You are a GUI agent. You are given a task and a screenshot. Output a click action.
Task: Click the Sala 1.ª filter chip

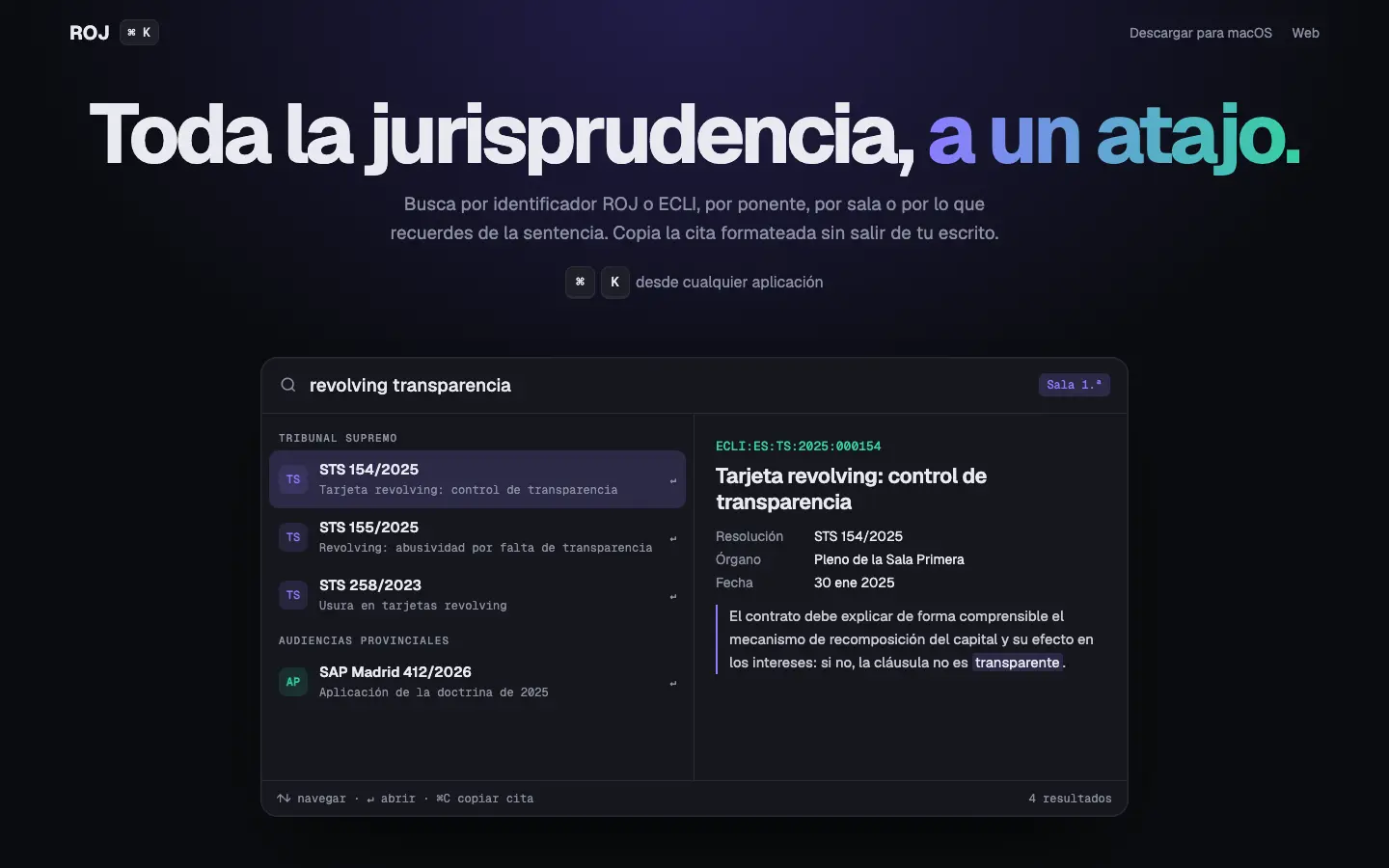click(1075, 385)
